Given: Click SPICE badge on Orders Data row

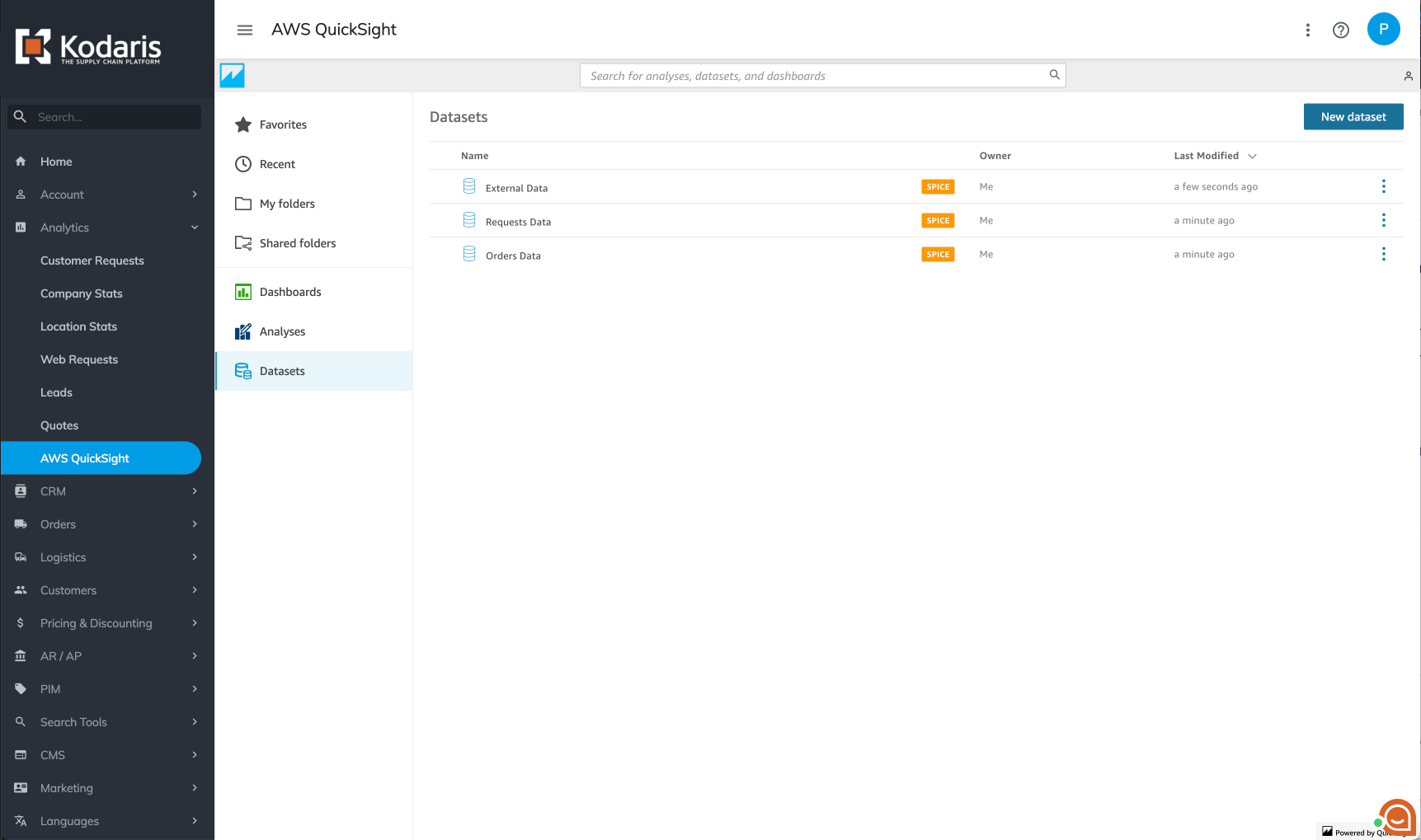Looking at the screenshot, I should pyautogui.click(x=938, y=255).
